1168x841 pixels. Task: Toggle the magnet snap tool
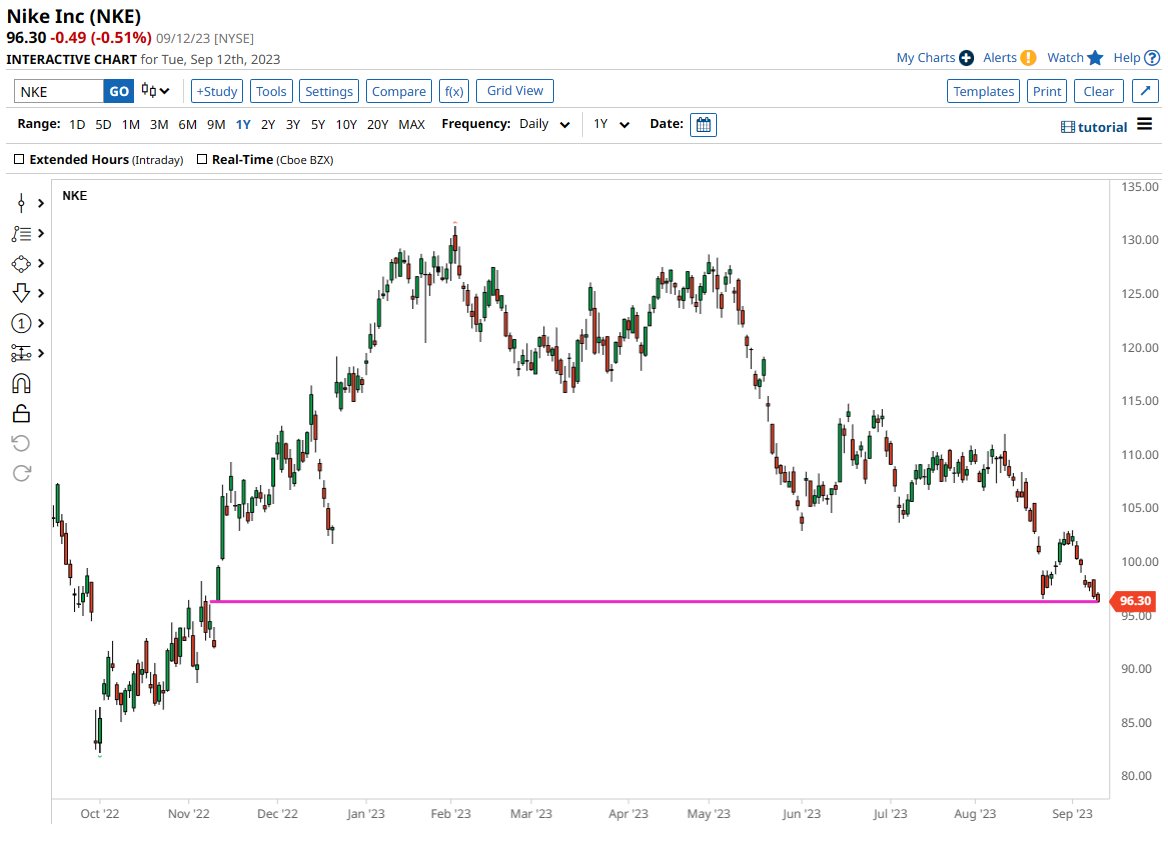(21, 383)
